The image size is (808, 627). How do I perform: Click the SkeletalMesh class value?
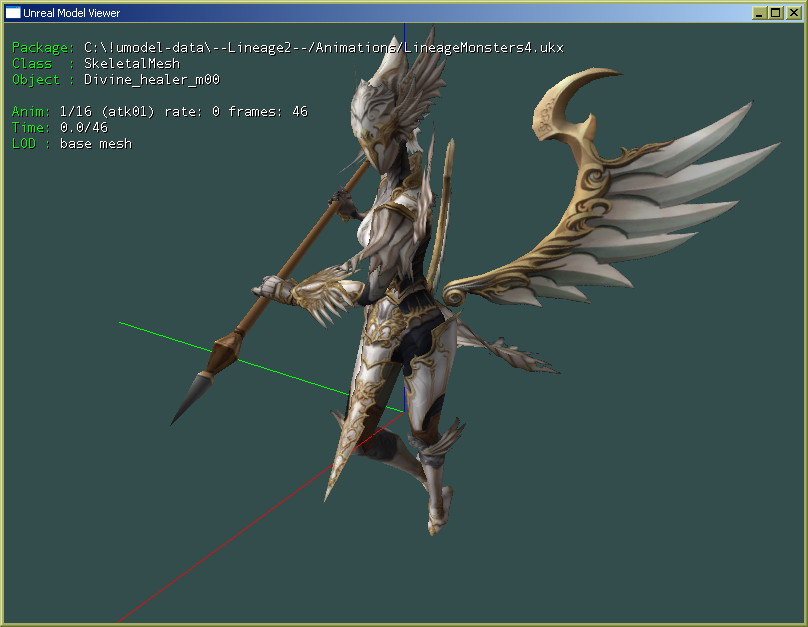click(132, 63)
